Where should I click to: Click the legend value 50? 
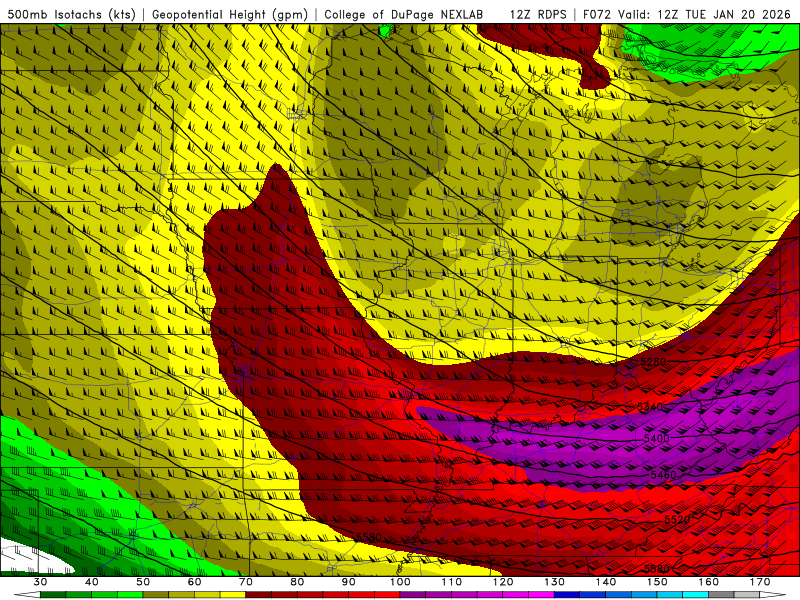point(143,582)
